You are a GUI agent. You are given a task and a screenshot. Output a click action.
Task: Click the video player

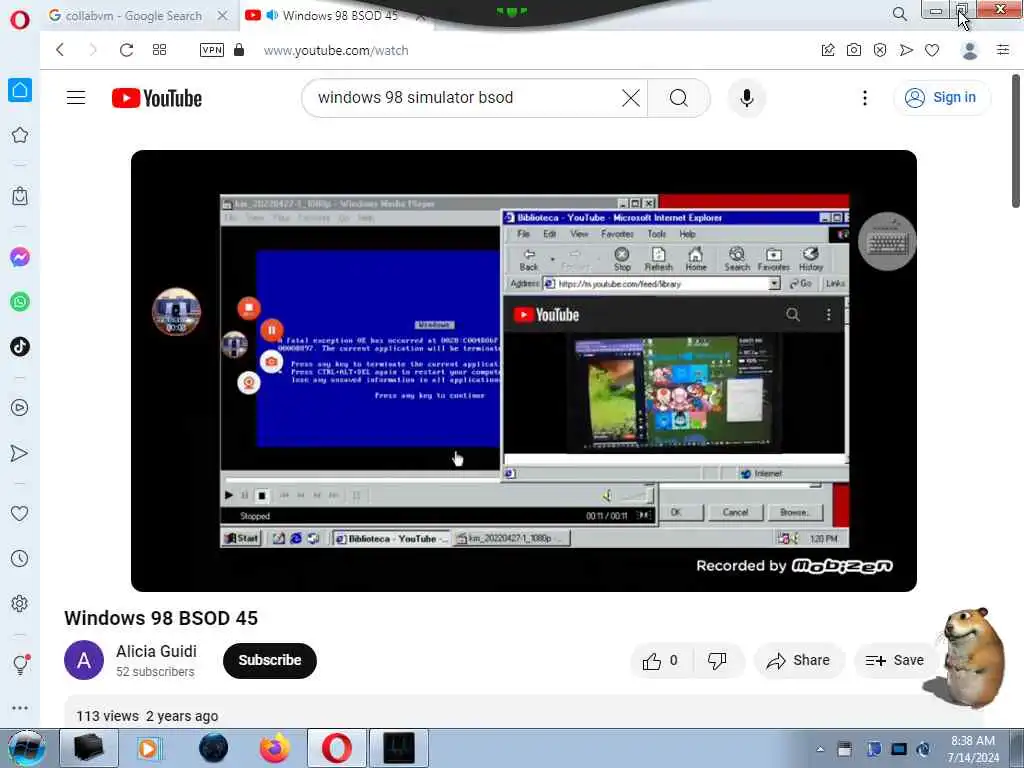click(524, 370)
